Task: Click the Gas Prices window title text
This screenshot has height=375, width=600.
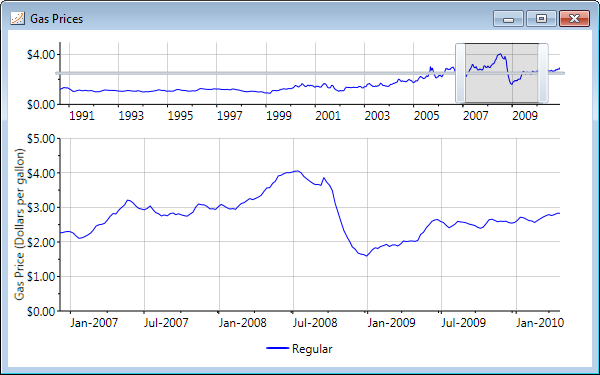Action: coord(57,19)
